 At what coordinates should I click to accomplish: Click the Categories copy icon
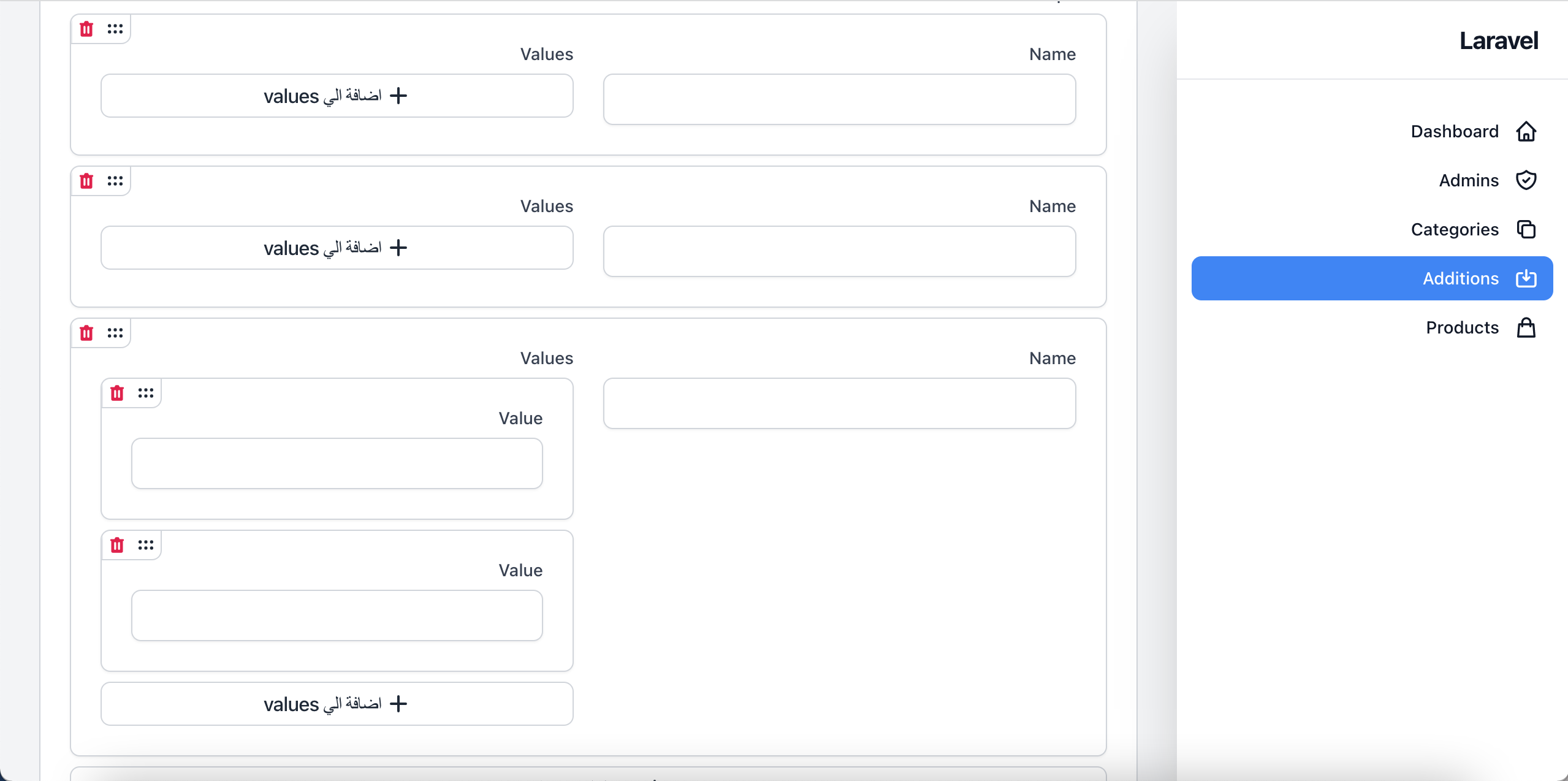pyautogui.click(x=1526, y=229)
